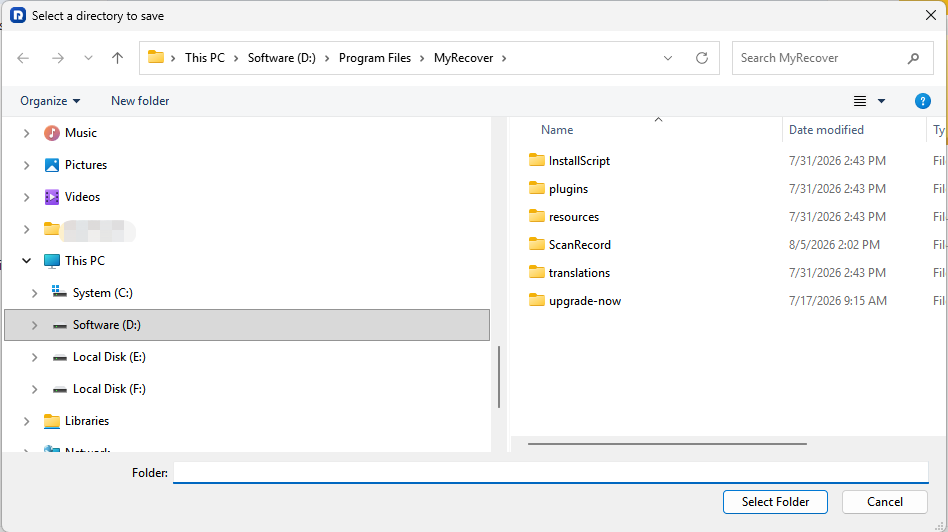Select Libraries in the navigation pane
Screen dimensions: 948x532
click(87, 421)
